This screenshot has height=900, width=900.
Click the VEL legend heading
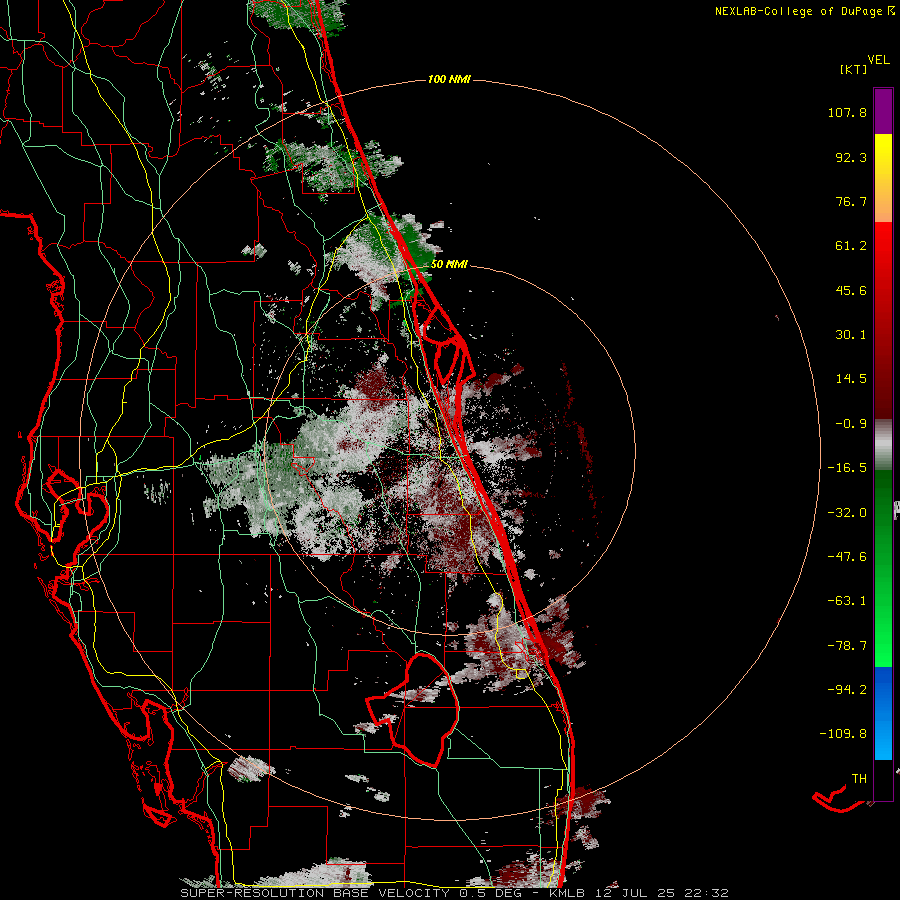[x=878, y=60]
